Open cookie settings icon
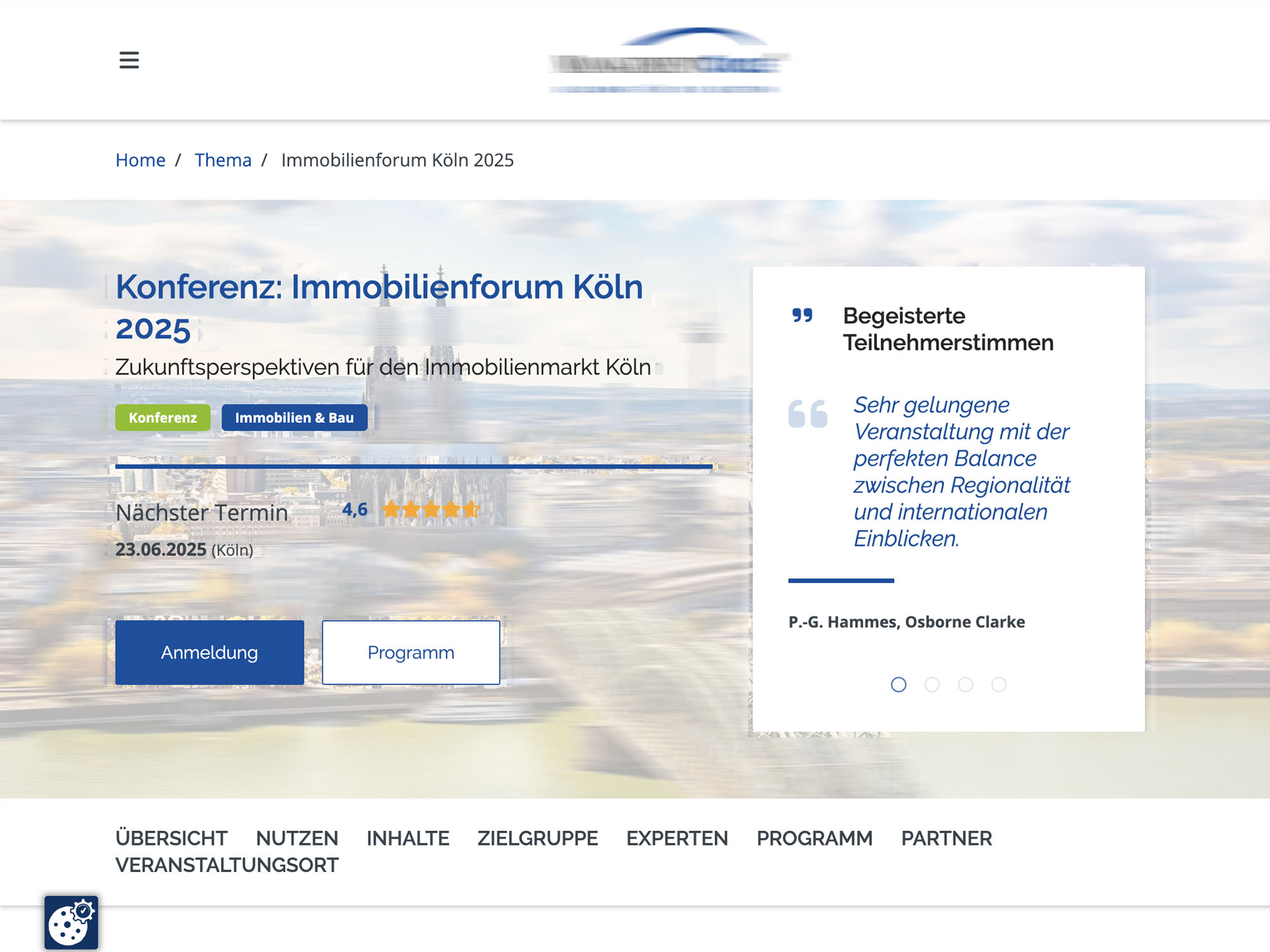 click(71, 922)
